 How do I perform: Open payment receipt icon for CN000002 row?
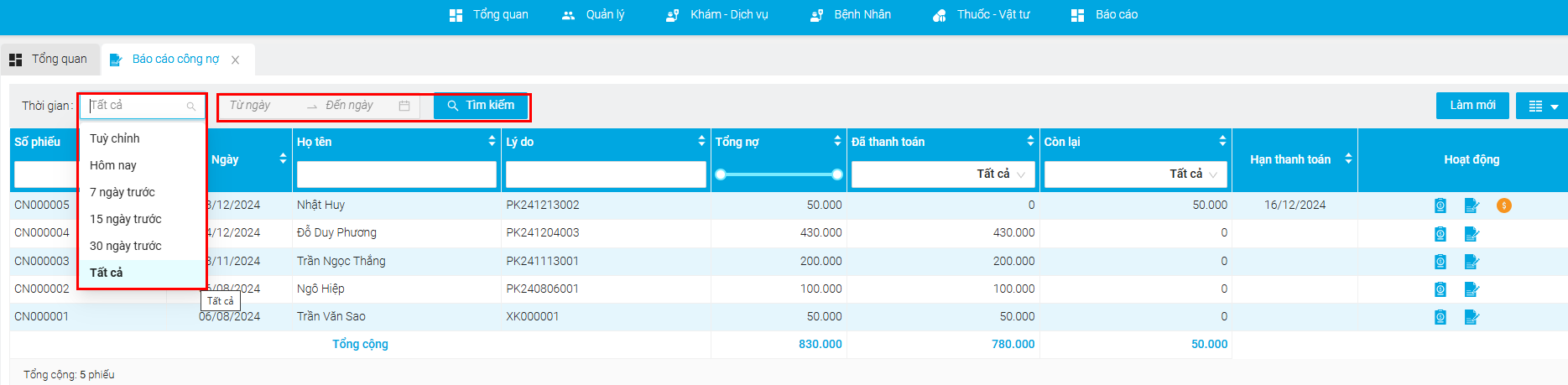[1440, 289]
